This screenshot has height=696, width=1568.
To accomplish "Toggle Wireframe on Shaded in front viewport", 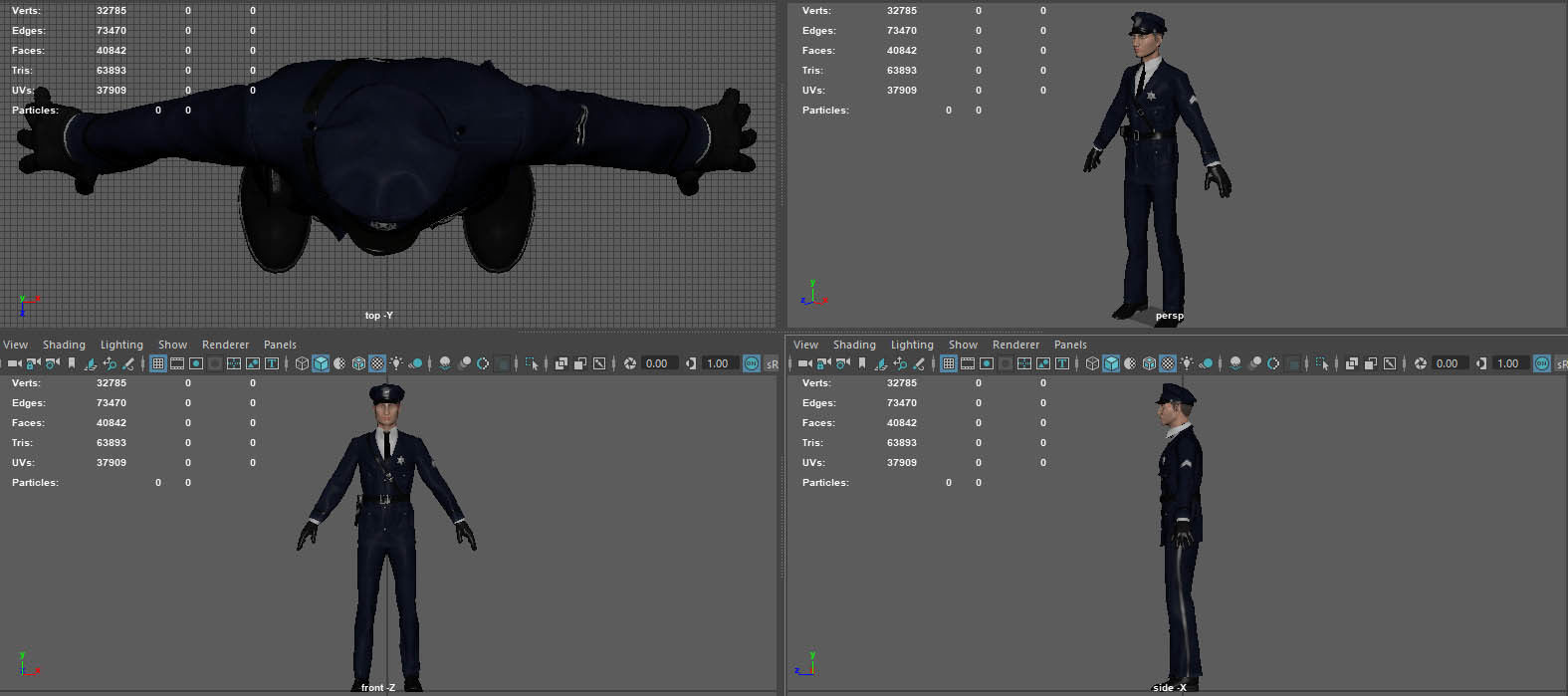I will click(x=358, y=363).
